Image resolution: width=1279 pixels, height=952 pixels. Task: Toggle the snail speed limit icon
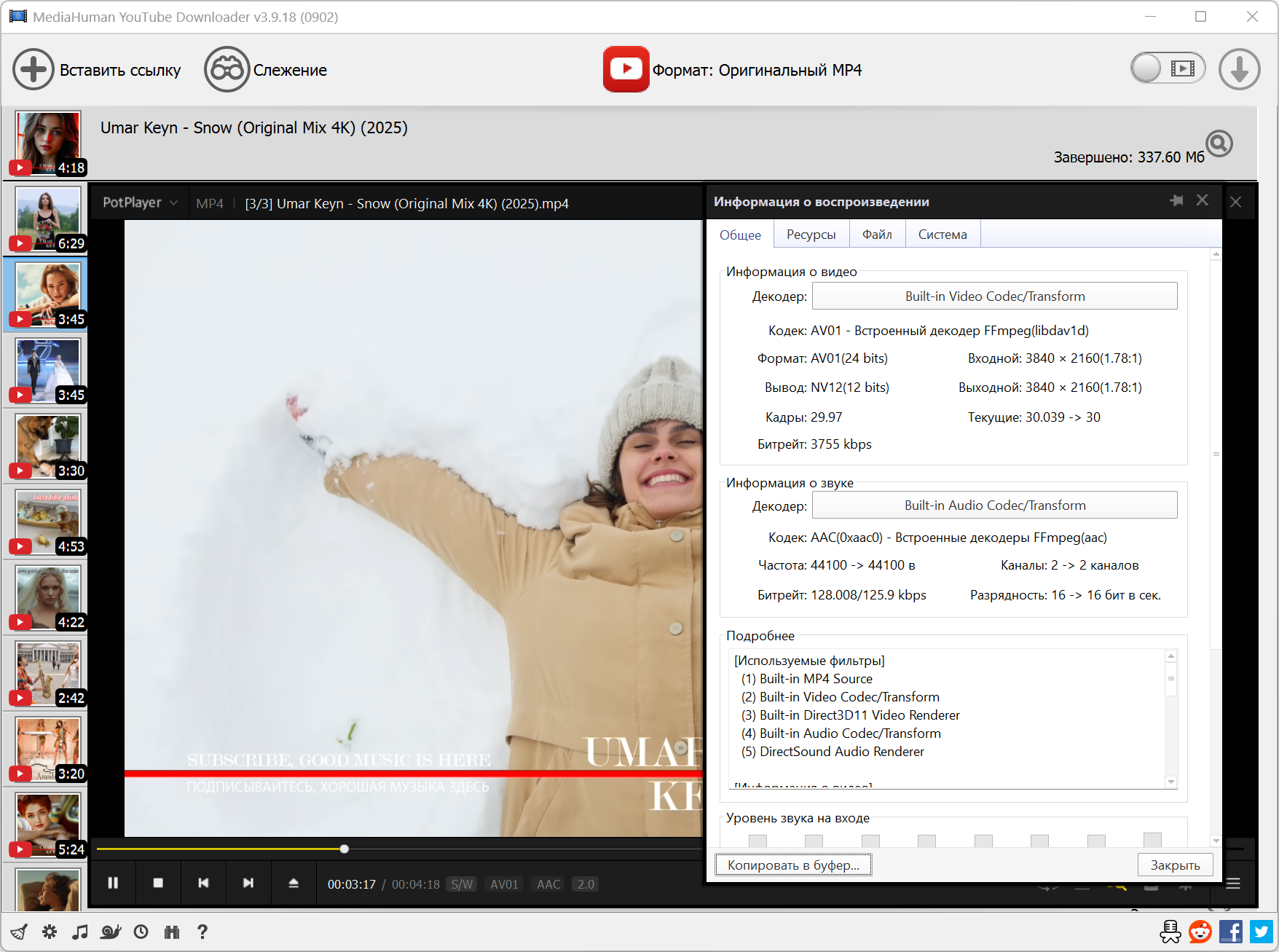point(111,932)
